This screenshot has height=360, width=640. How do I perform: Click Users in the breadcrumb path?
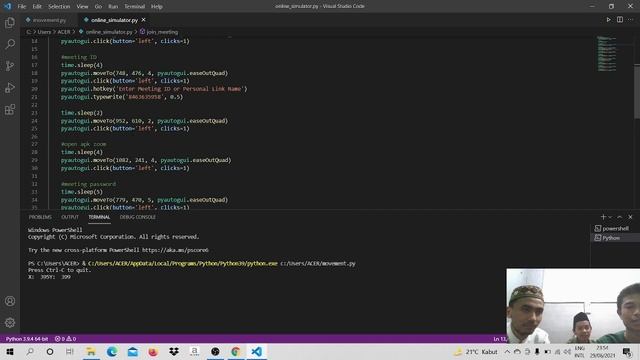(44, 32)
